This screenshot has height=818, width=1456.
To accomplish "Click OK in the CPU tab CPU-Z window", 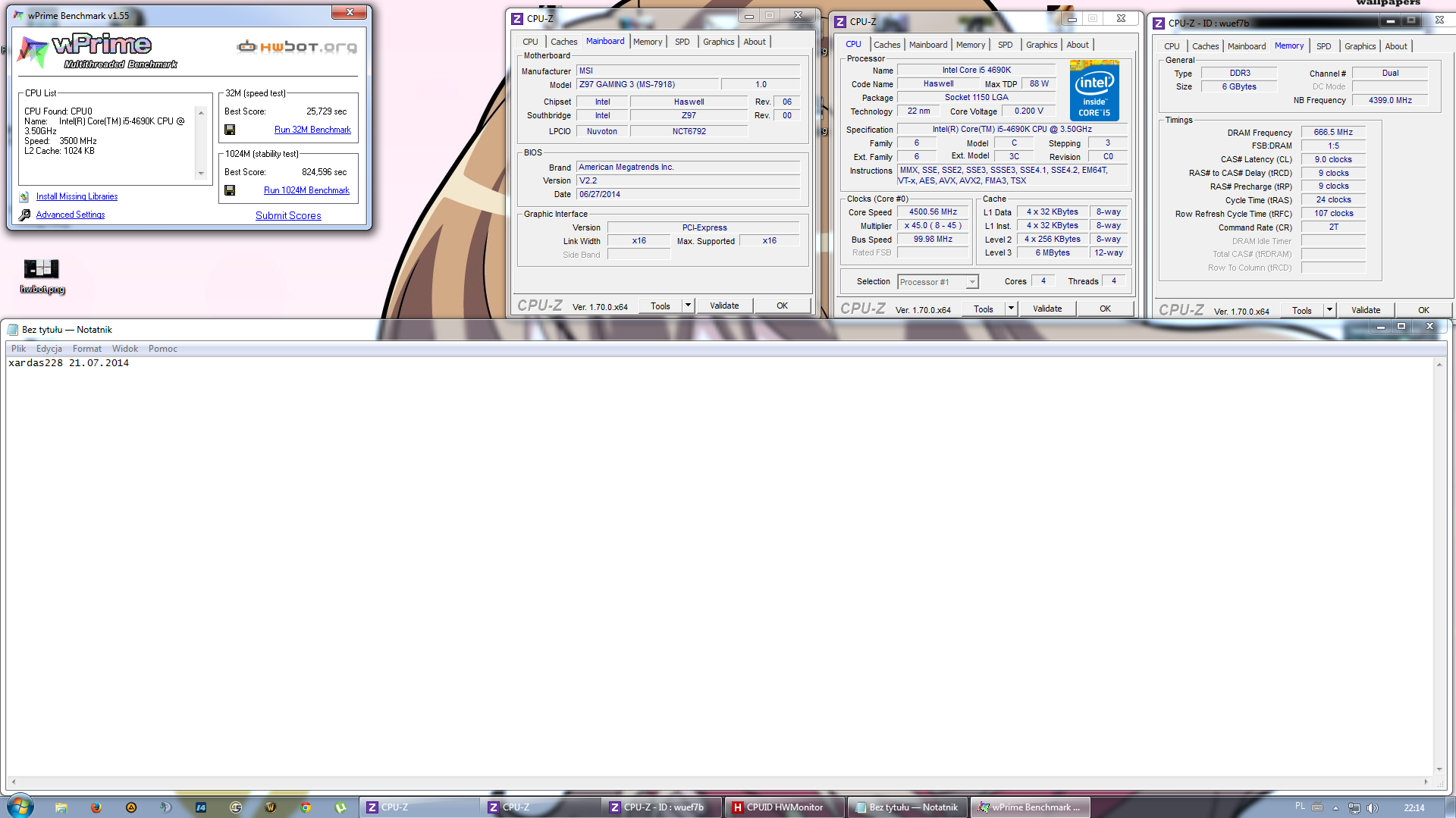I will 1105,309.
